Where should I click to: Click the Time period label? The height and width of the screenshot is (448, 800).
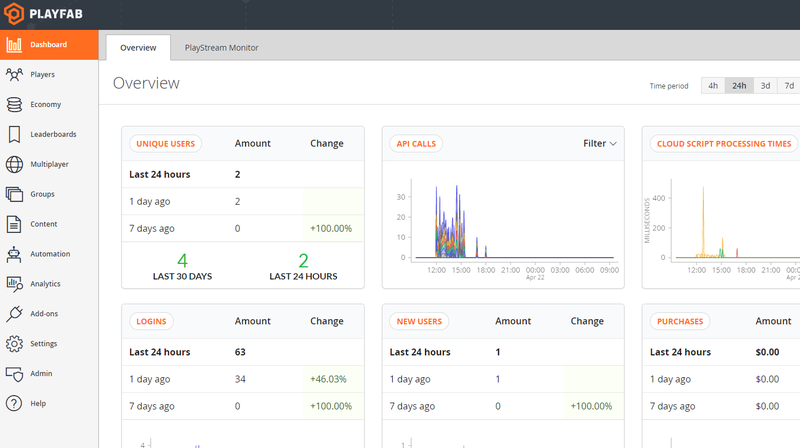pyautogui.click(x=668, y=86)
